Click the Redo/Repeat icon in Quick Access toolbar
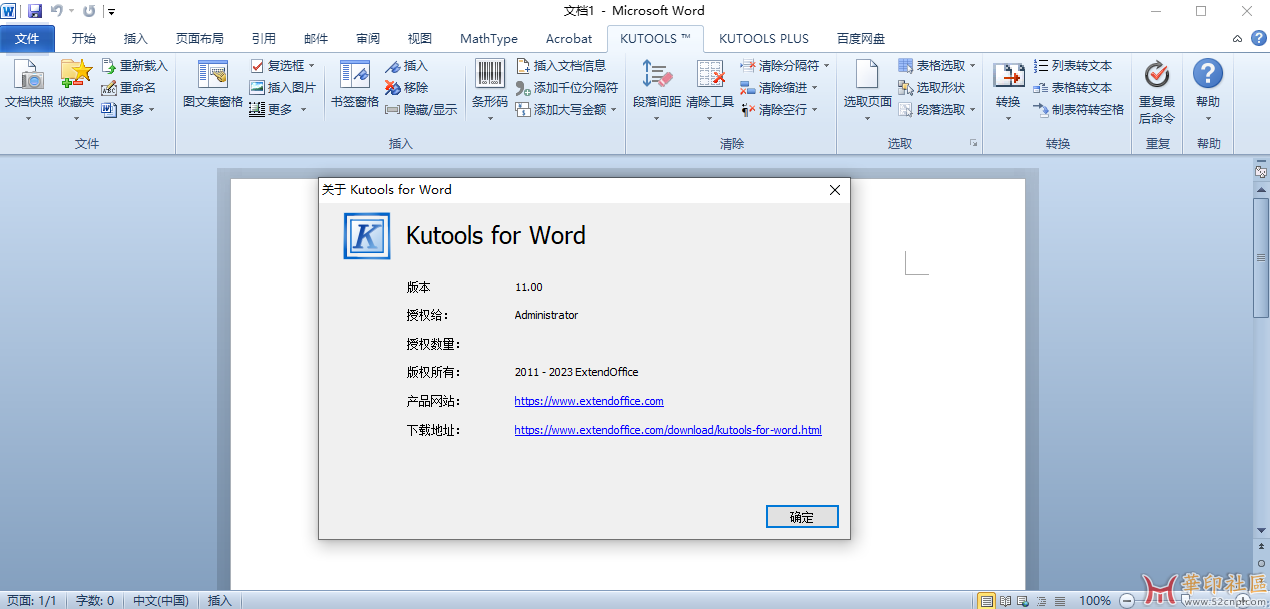 pyautogui.click(x=89, y=11)
